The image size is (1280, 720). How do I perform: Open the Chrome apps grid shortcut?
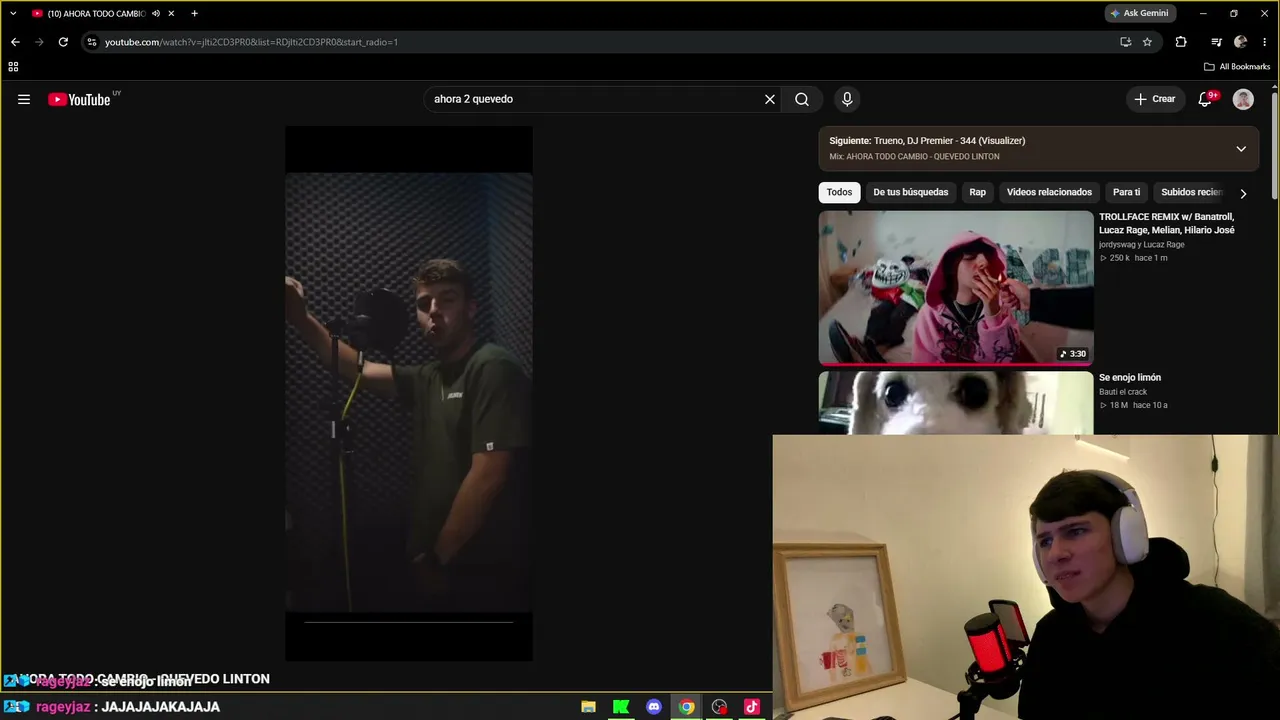click(13, 67)
